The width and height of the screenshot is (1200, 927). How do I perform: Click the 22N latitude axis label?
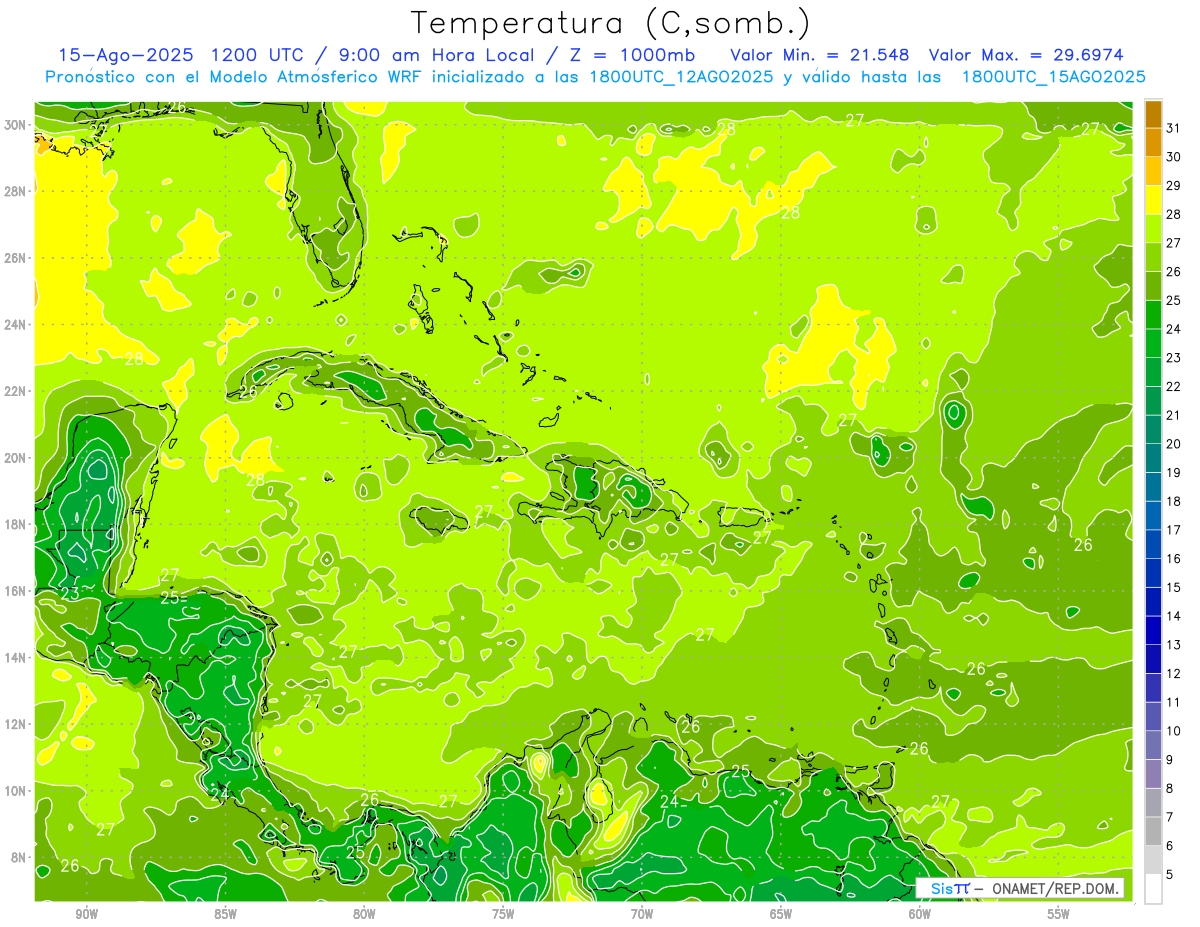click(16, 391)
